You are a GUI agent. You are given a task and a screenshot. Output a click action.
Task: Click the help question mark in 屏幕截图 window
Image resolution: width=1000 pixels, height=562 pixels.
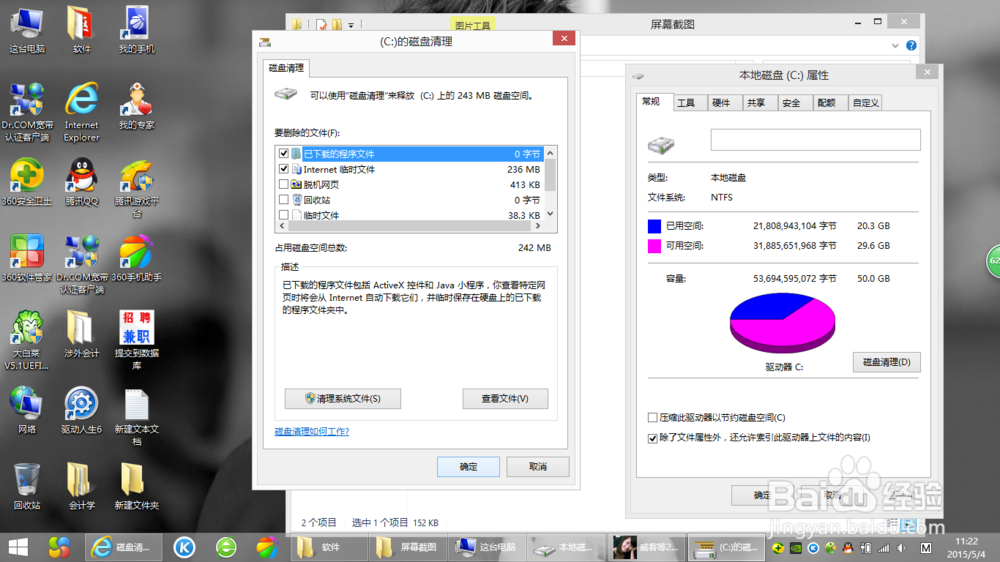(911, 45)
